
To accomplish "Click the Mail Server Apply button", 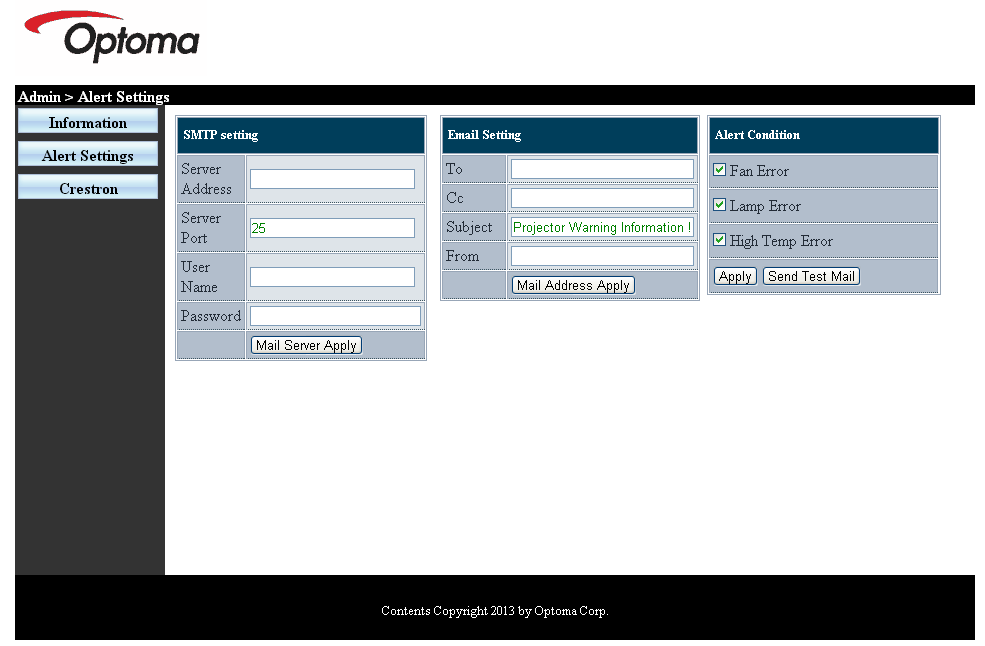I will 306,346.
